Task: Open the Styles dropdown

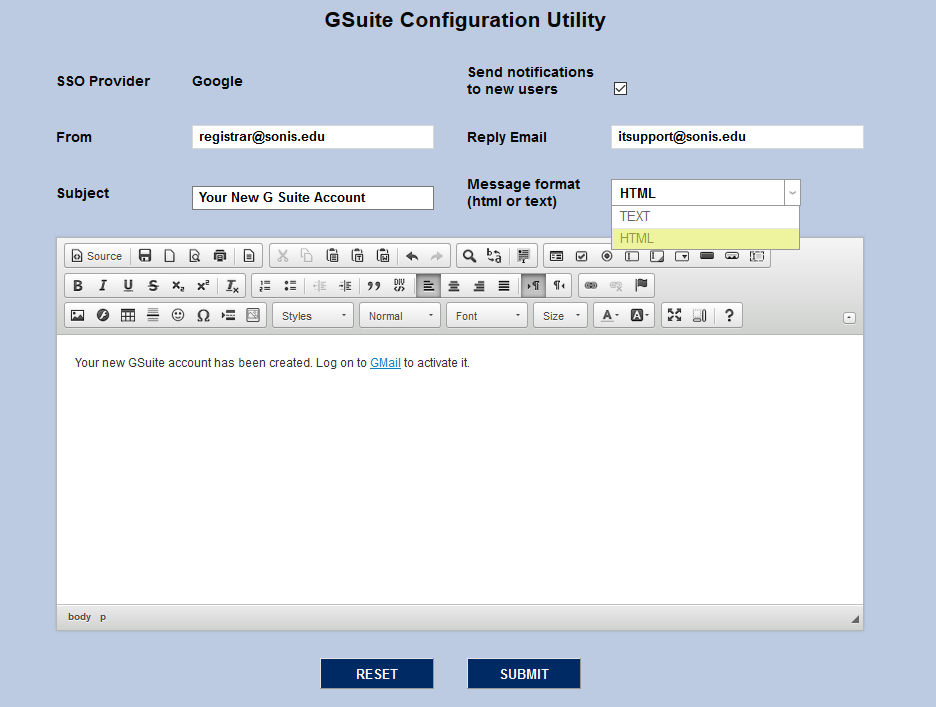Action: point(312,315)
